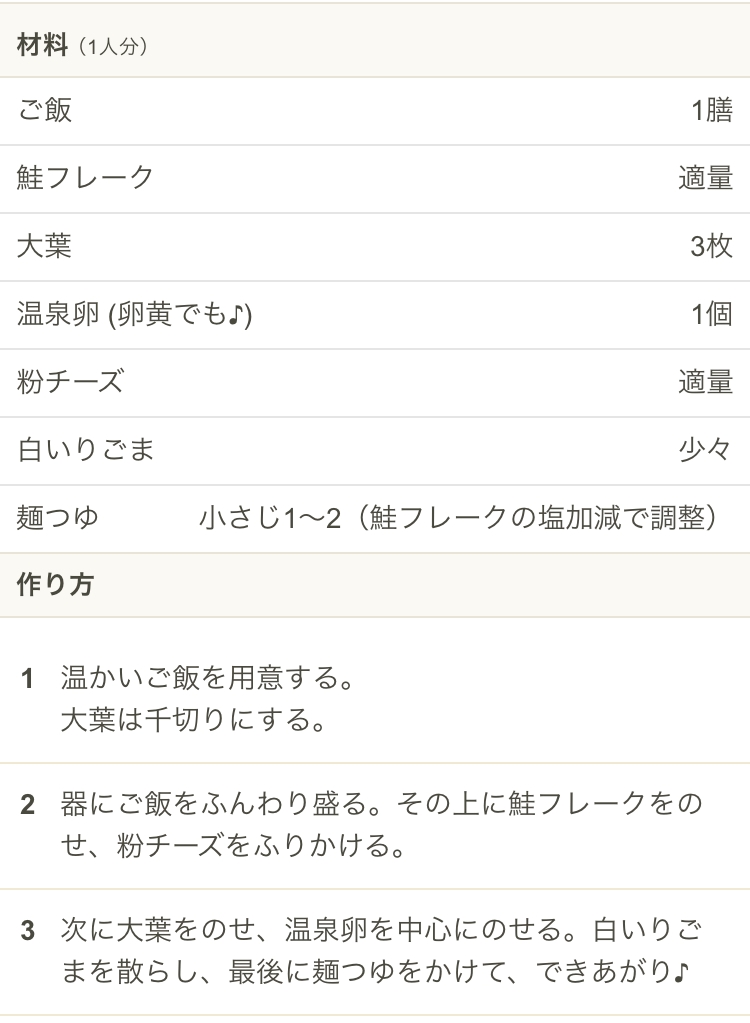The height and width of the screenshot is (1023, 750).
Task: Click the 粉チーズ ingredient row
Action: point(375,382)
